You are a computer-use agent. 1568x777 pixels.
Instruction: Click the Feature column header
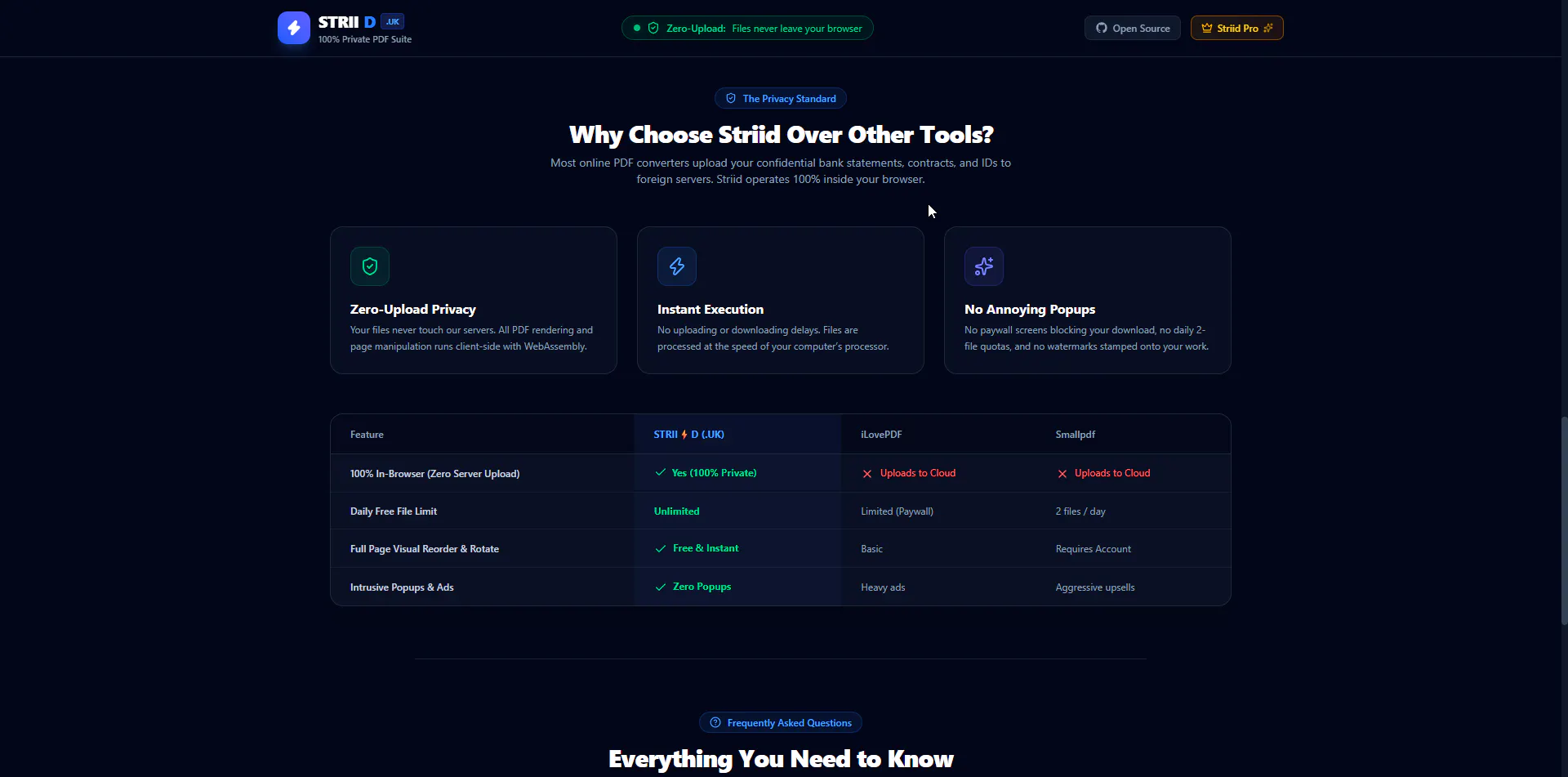[367, 435]
